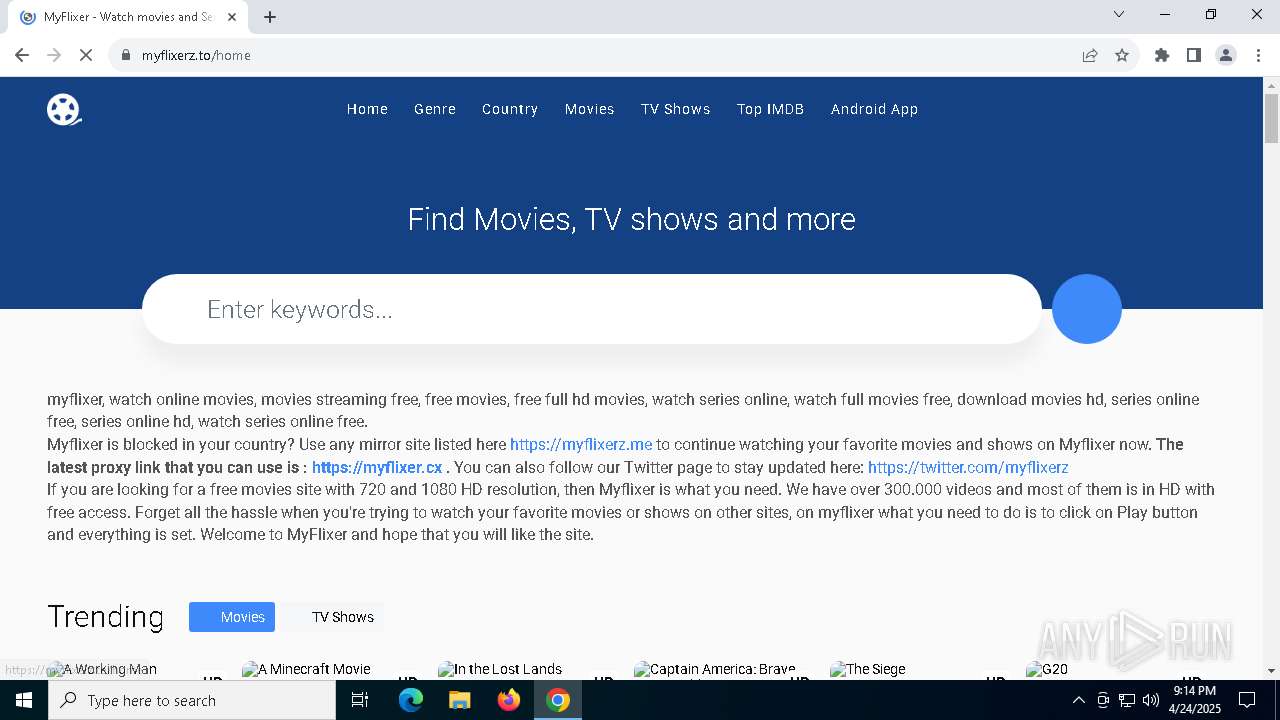Go back with the browser back arrow
This screenshot has height=720, width=1280.
(x=22, y=55)
